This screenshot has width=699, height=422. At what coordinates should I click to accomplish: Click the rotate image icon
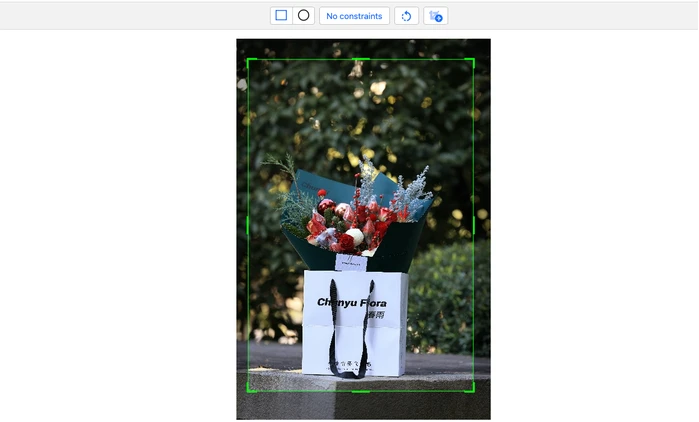coord(407,16)
